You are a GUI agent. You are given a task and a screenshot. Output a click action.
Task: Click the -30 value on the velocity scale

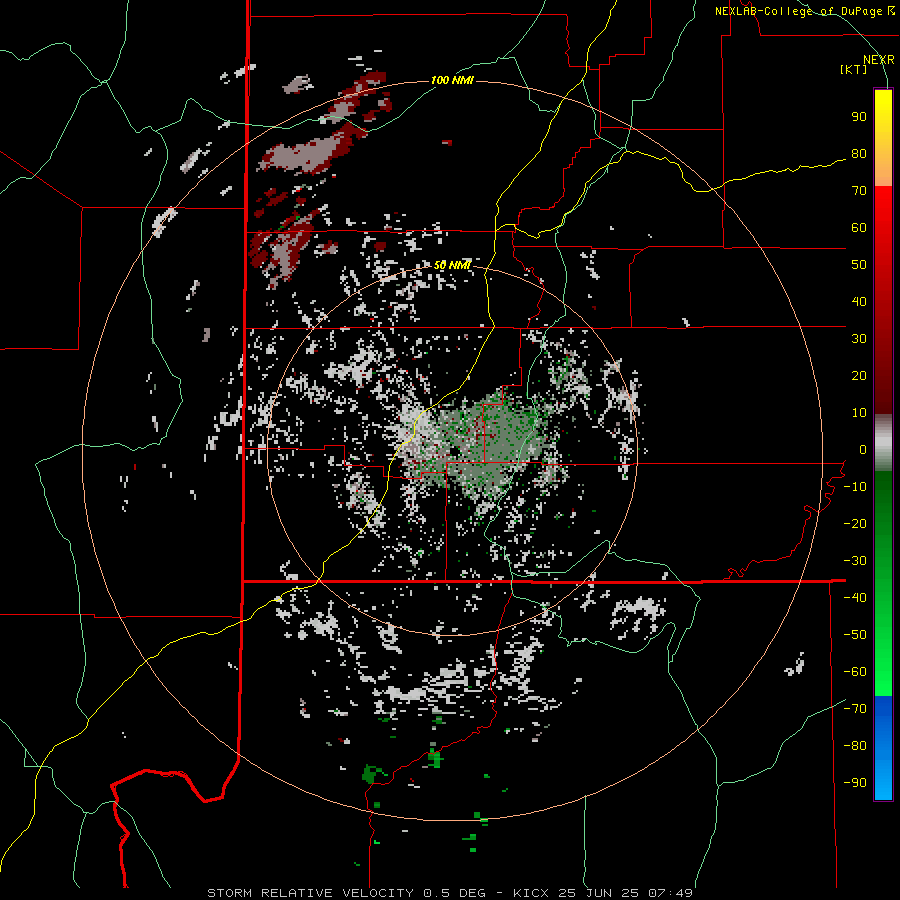855,561
